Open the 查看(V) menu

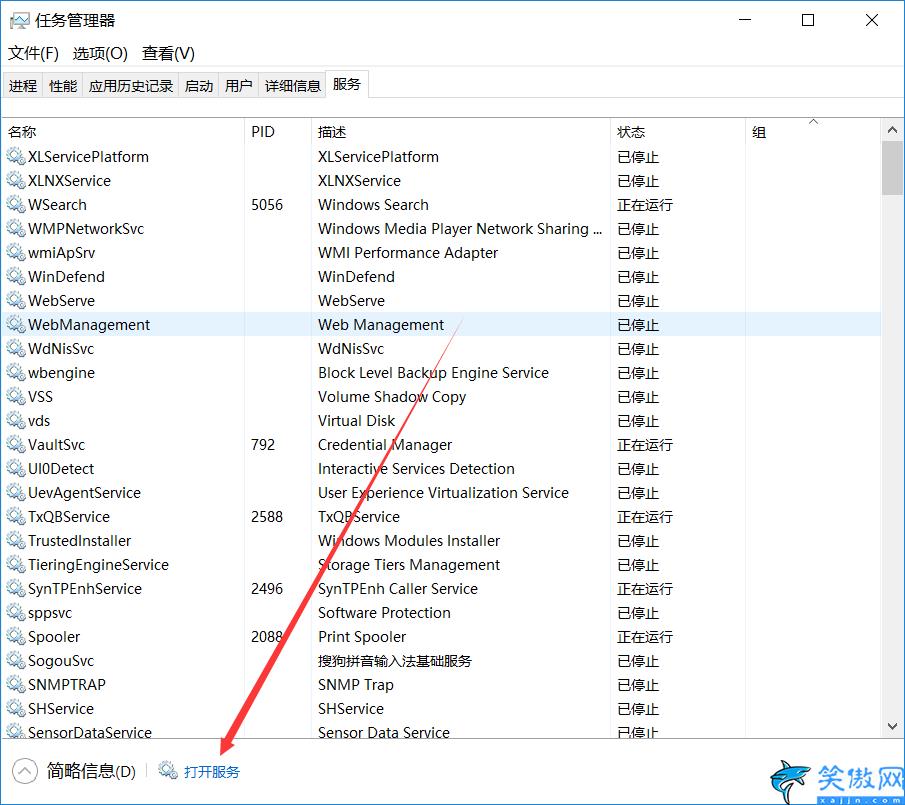tap(168, 54)
